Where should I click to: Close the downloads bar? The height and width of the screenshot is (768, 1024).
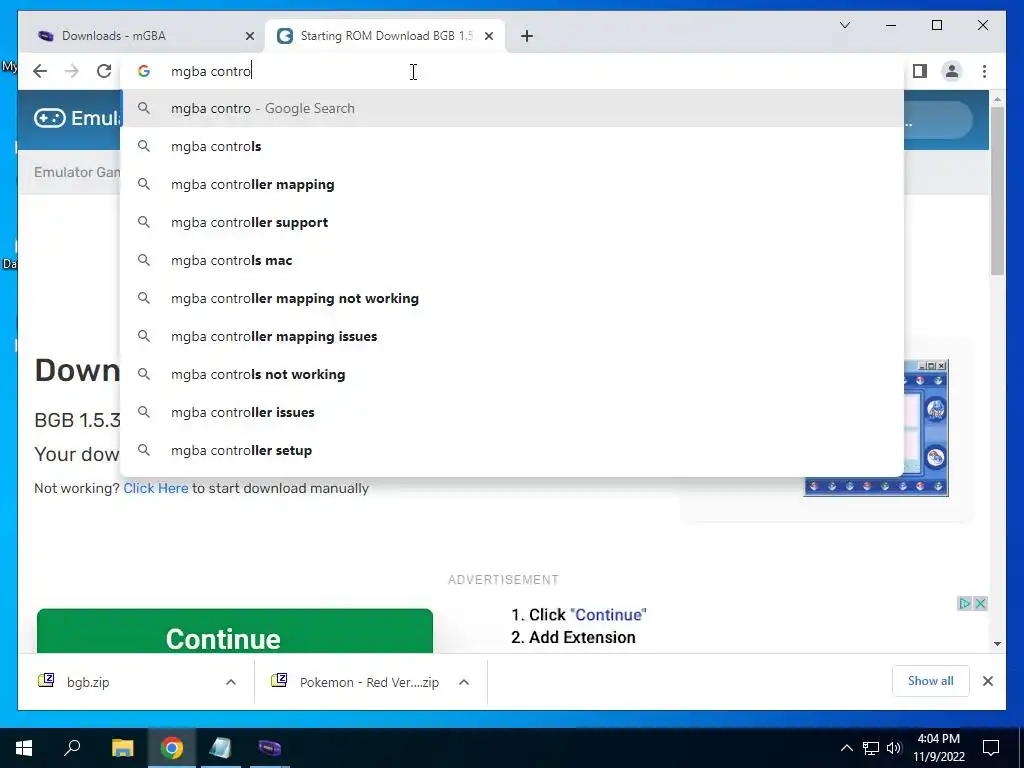987,681
